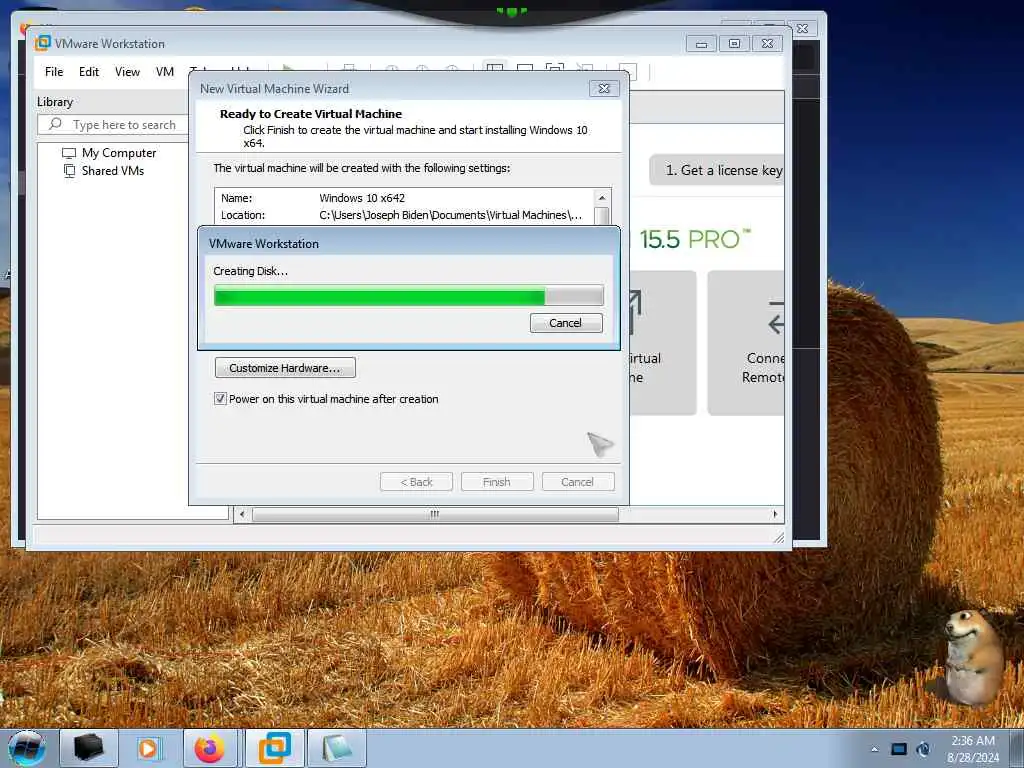Click the VMware Workstation logo in title bar
1024x768 pixels.
coord(42,43)
